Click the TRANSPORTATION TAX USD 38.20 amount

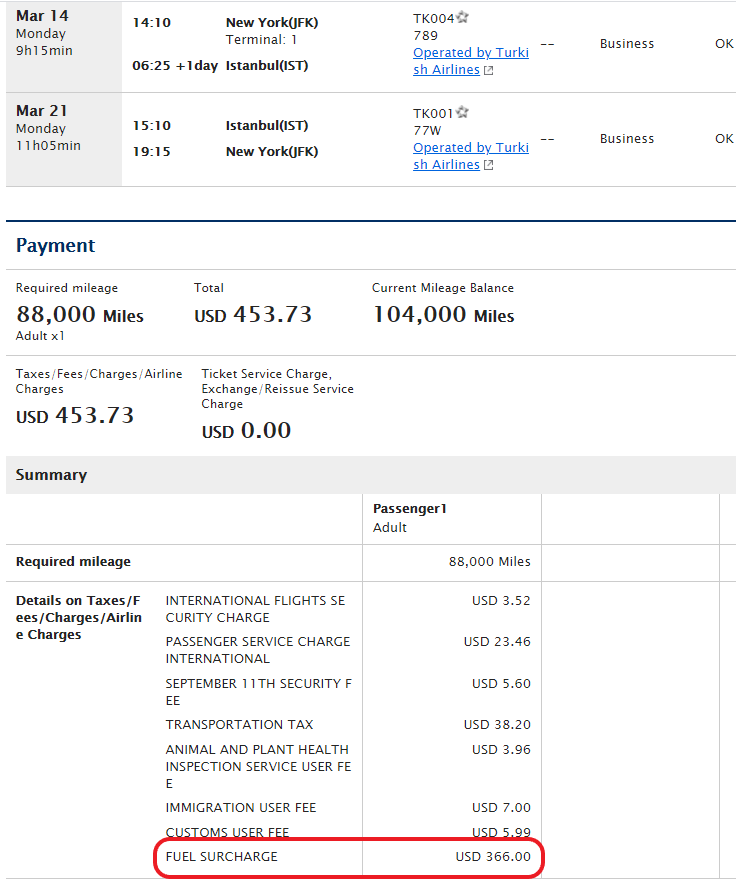pos(497,724)
